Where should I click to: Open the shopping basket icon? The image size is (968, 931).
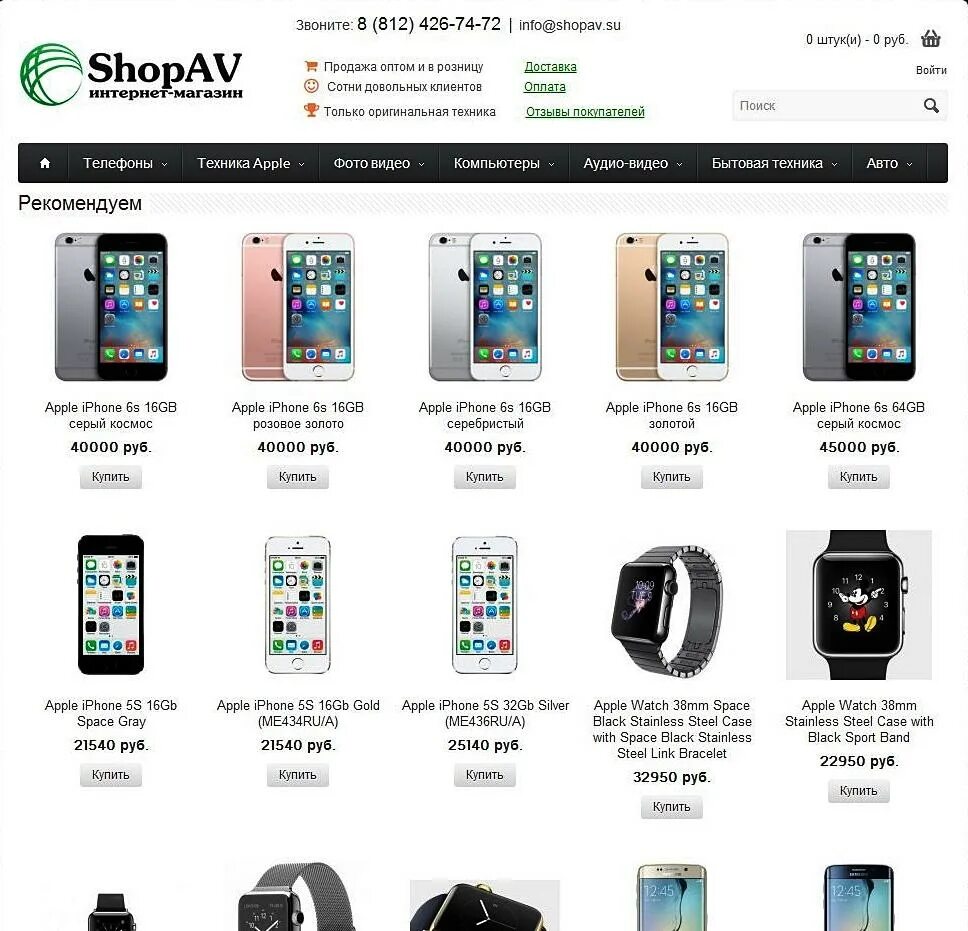(930, 39)
